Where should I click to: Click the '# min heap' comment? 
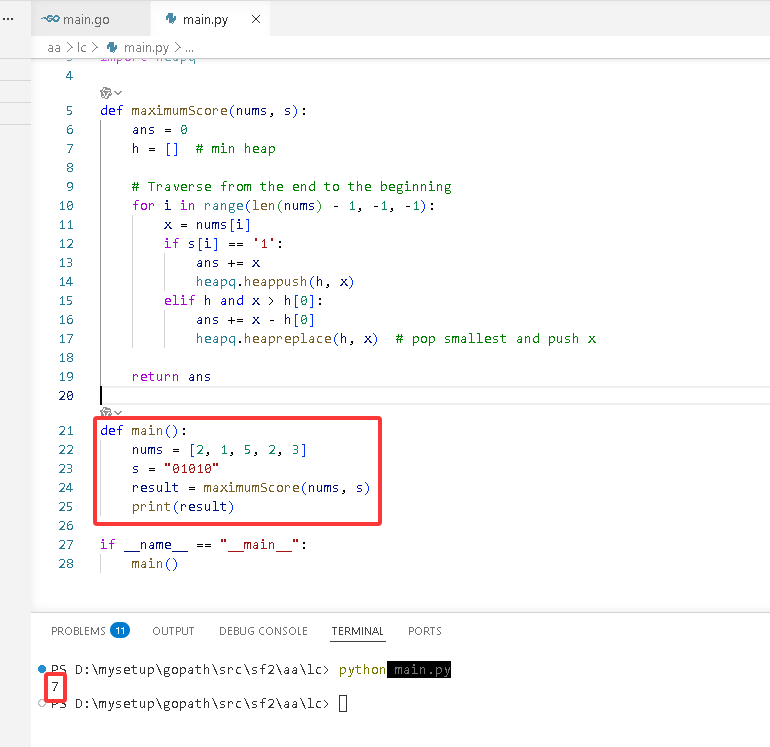coord(236,149)
